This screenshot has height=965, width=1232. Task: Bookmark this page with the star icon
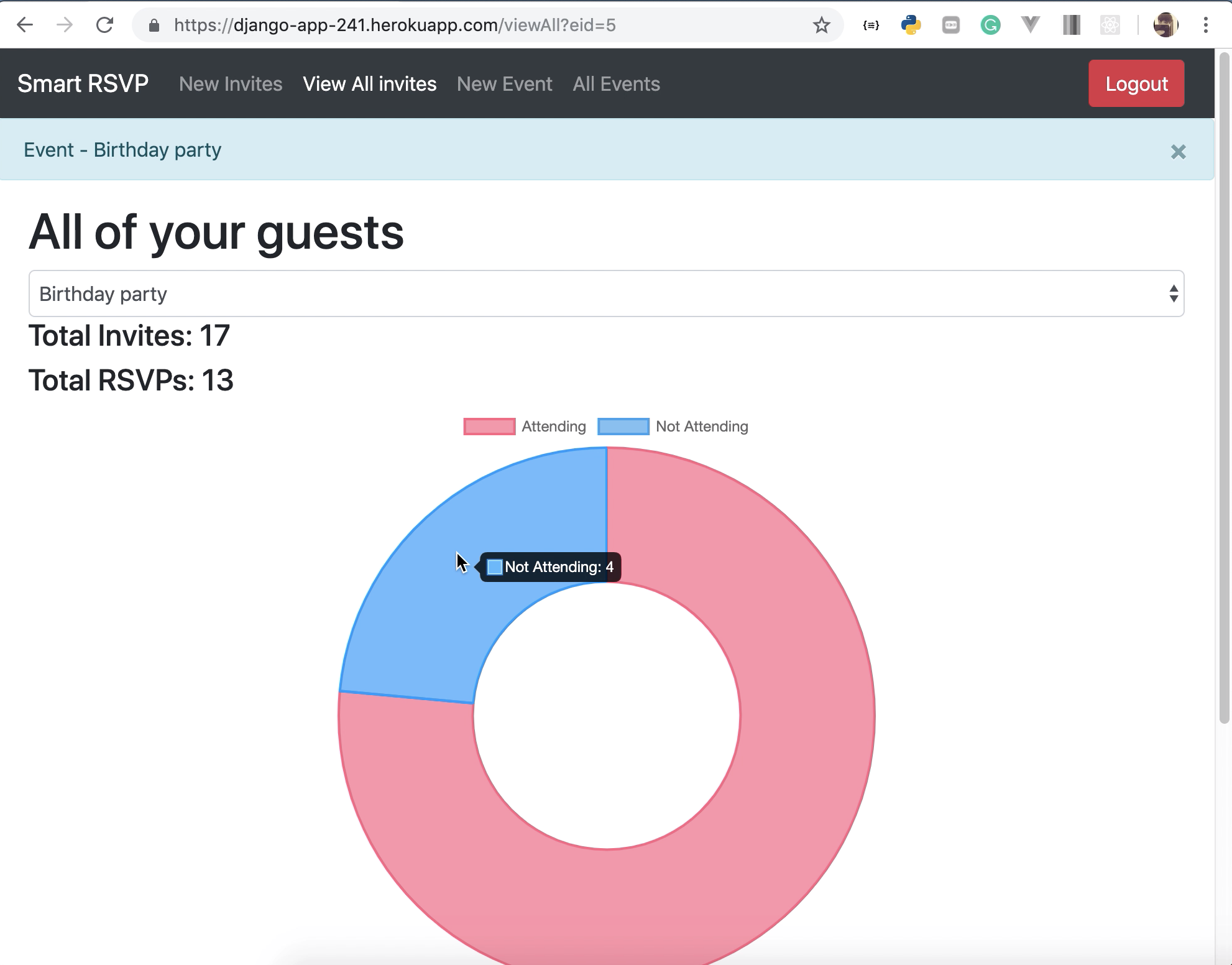(821, 25)
